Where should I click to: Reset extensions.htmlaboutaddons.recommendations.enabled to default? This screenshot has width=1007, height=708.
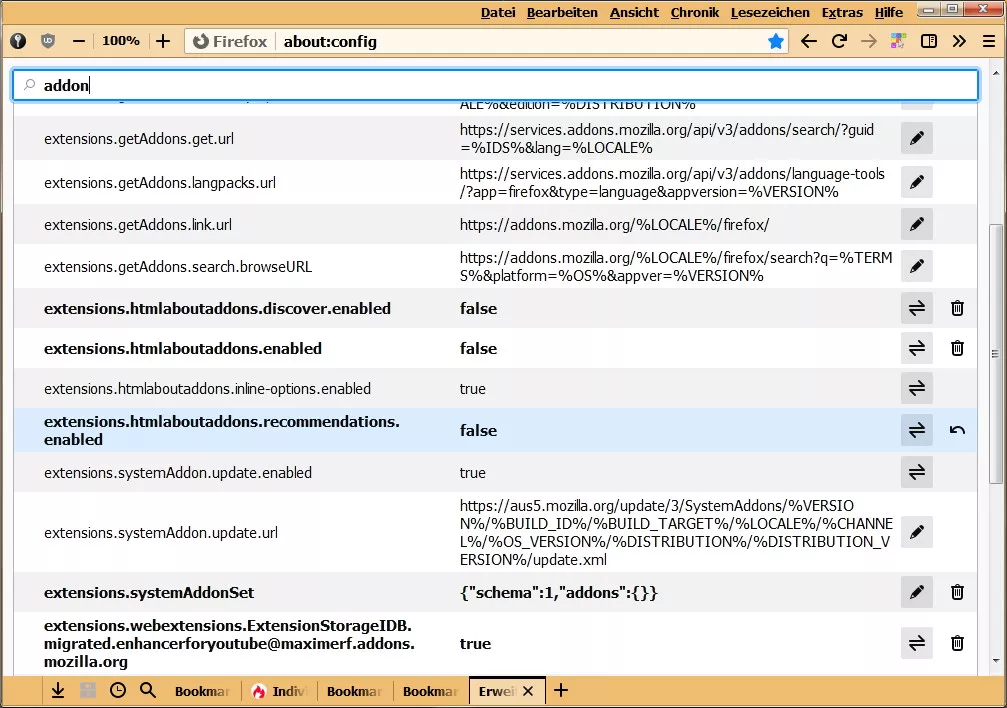[x=957, y=430]
